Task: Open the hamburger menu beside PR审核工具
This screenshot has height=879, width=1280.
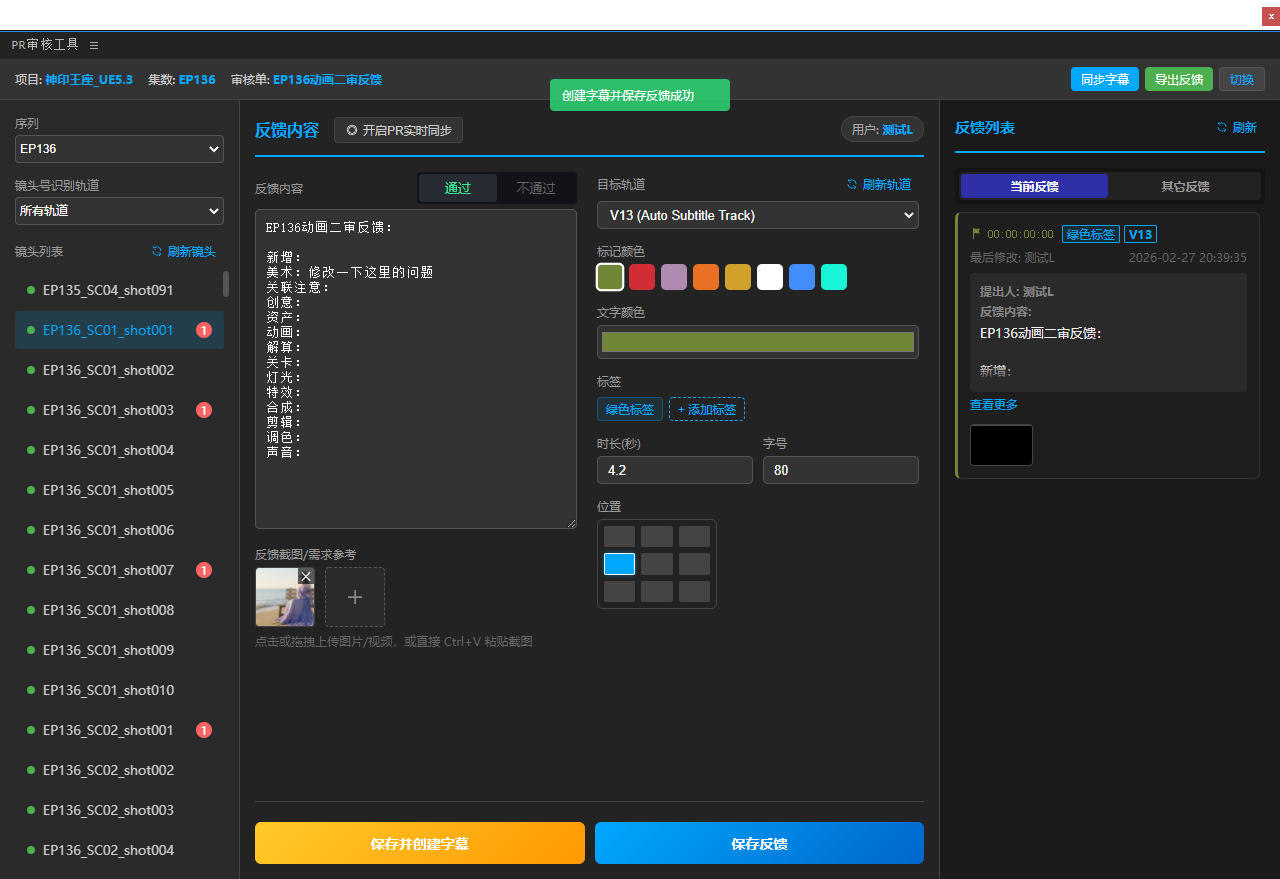Action: click(94, 45)
